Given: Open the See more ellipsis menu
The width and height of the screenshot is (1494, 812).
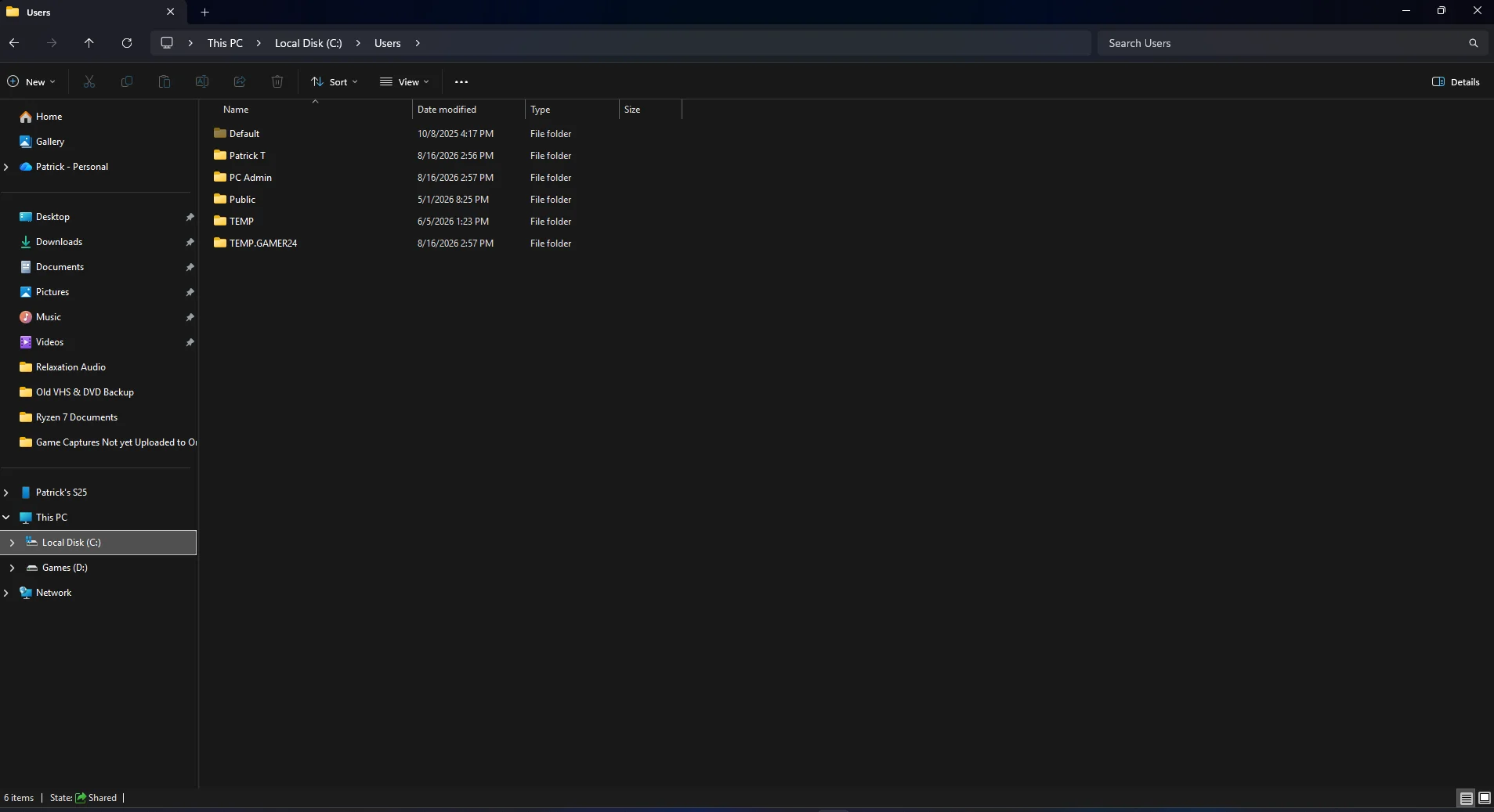Looking at the screenshot, I should pyautogui.click(x=461, y=81).
